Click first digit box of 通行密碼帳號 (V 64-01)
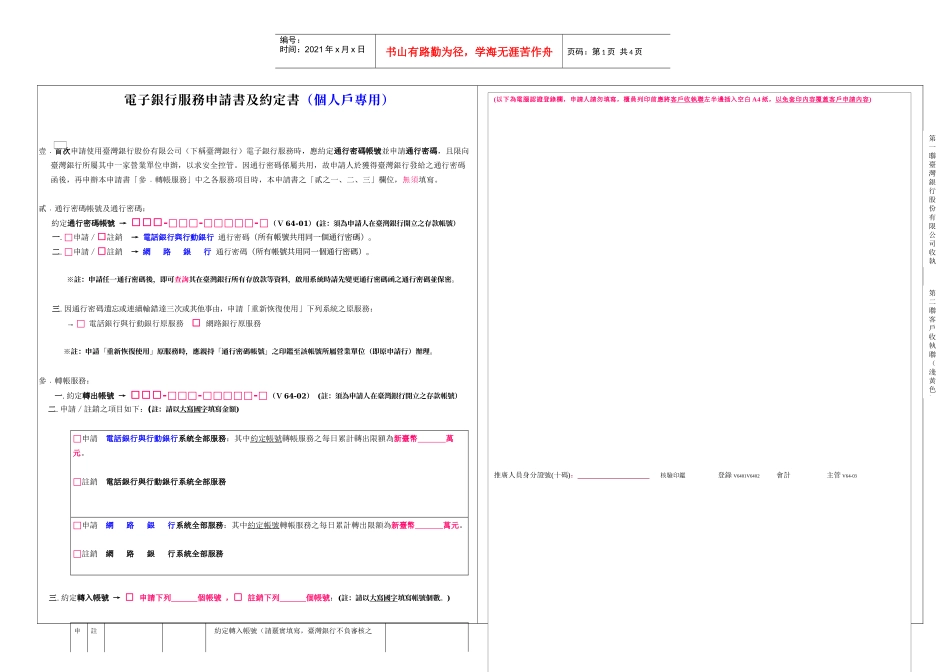The width and height of the screenshot is (950, 672). [x=136, y=222]
